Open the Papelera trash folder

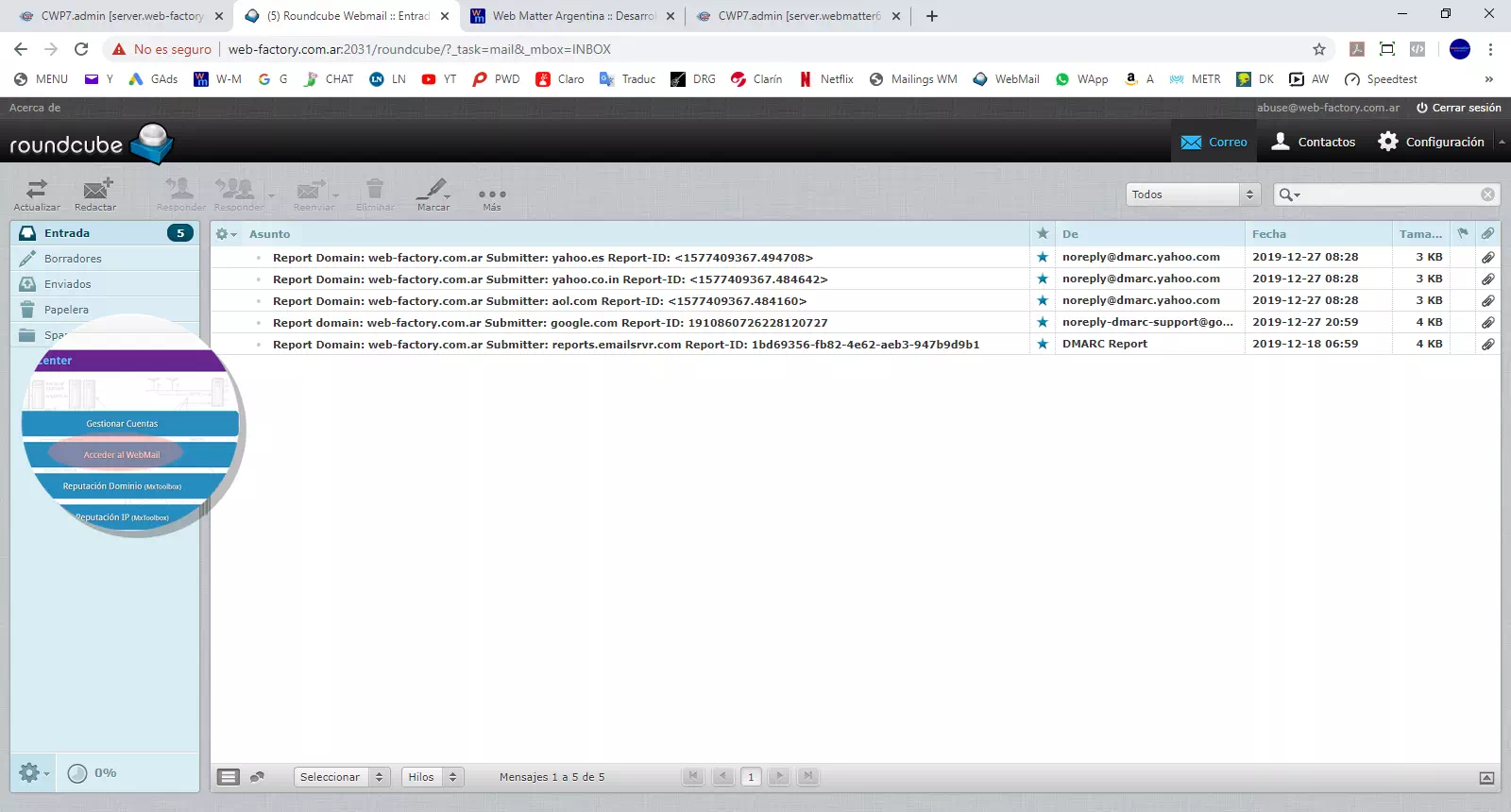click(66, 310)
